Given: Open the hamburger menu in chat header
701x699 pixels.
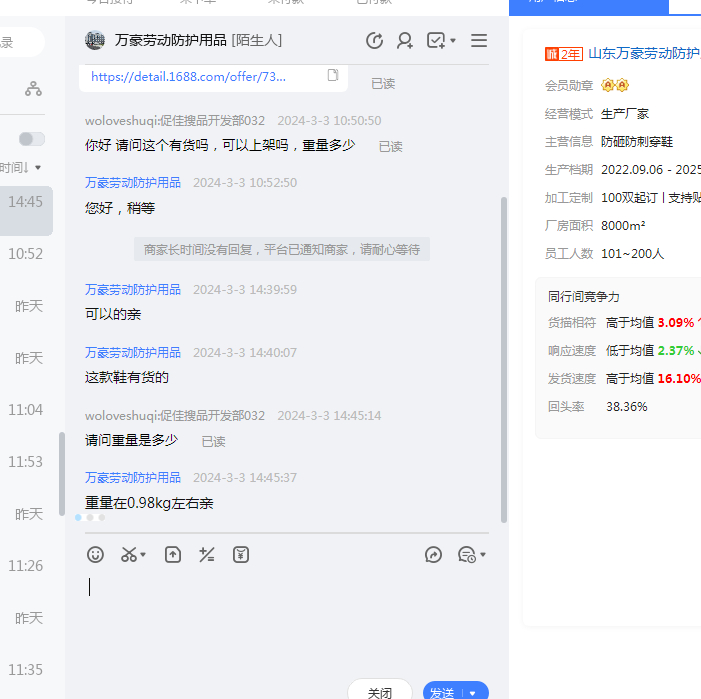Looking at the screenshot, I should [479, 41].
